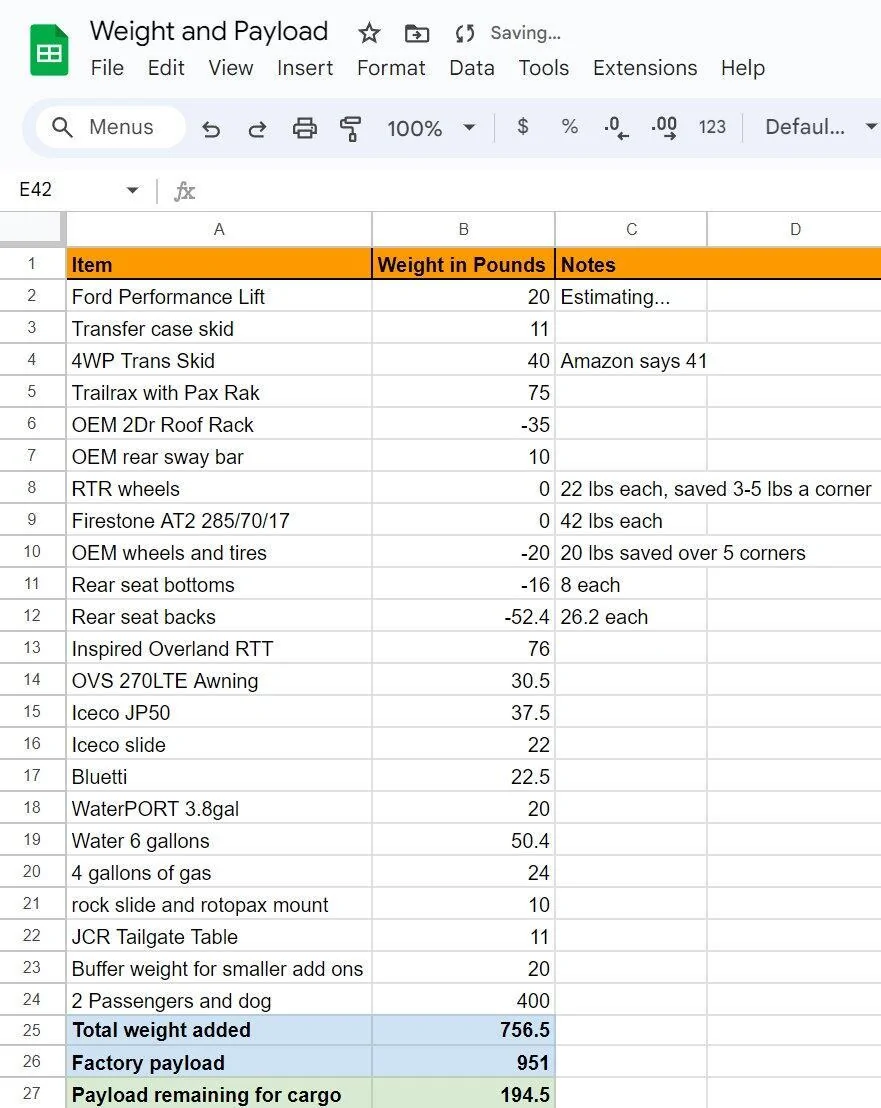Open More formats 123 button
881x1108 pixels.
(x=712, y=127)
